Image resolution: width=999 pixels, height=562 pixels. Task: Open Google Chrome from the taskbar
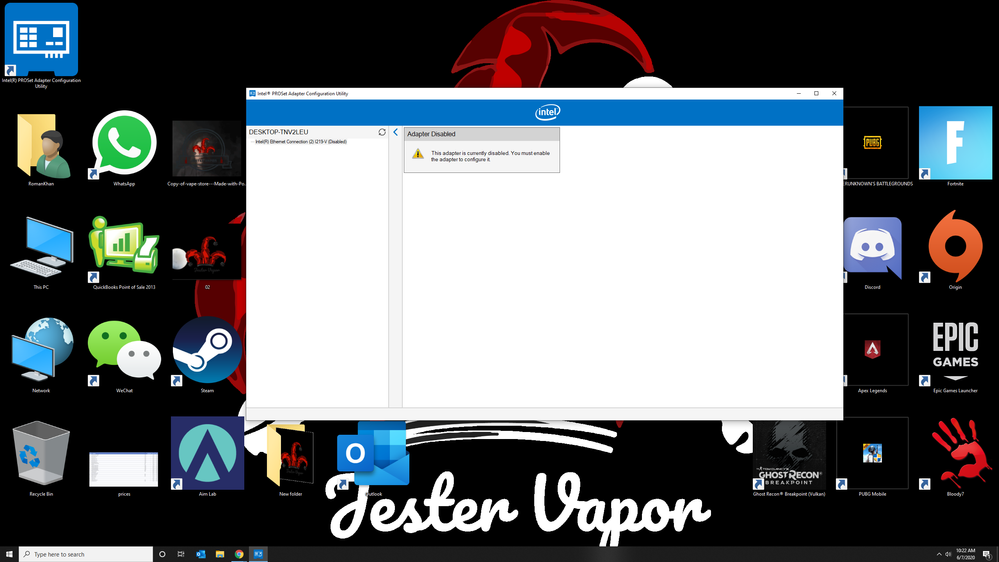[x=239, y=554]
